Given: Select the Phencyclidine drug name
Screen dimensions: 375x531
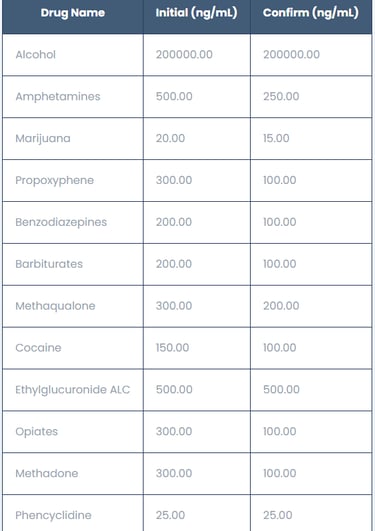Looking at the screenshot, I should (54, 515).
